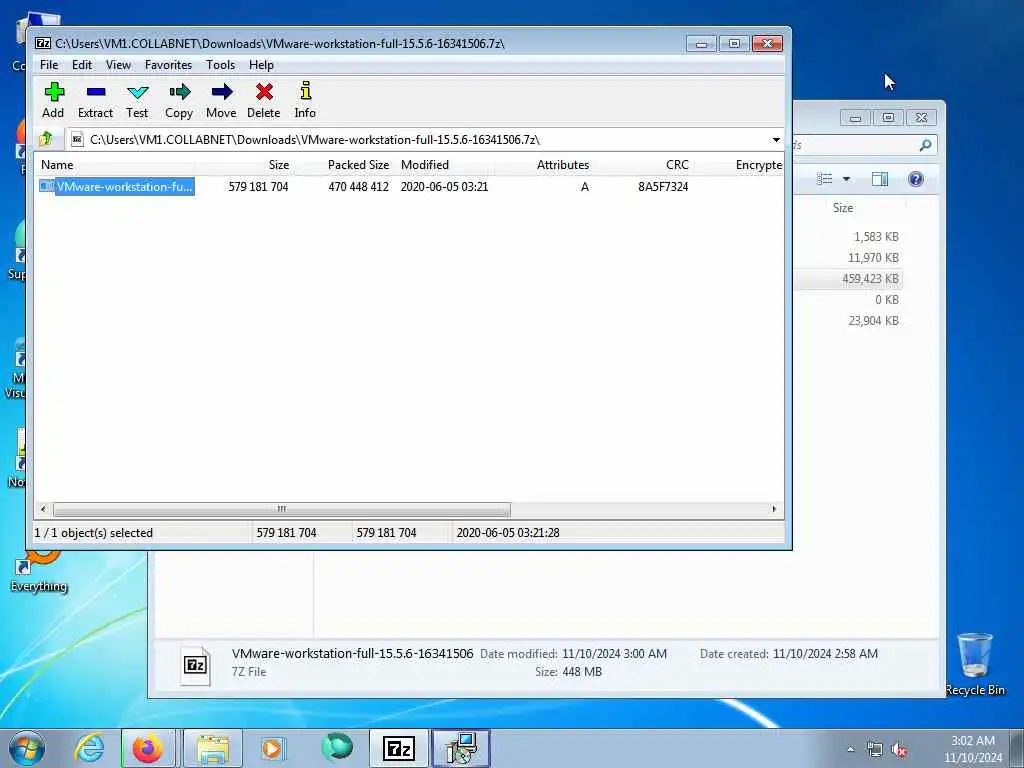Open the Recycle Bin desktop icon
The height and width of the screenshot is (768, 1024).
[974, 664]
